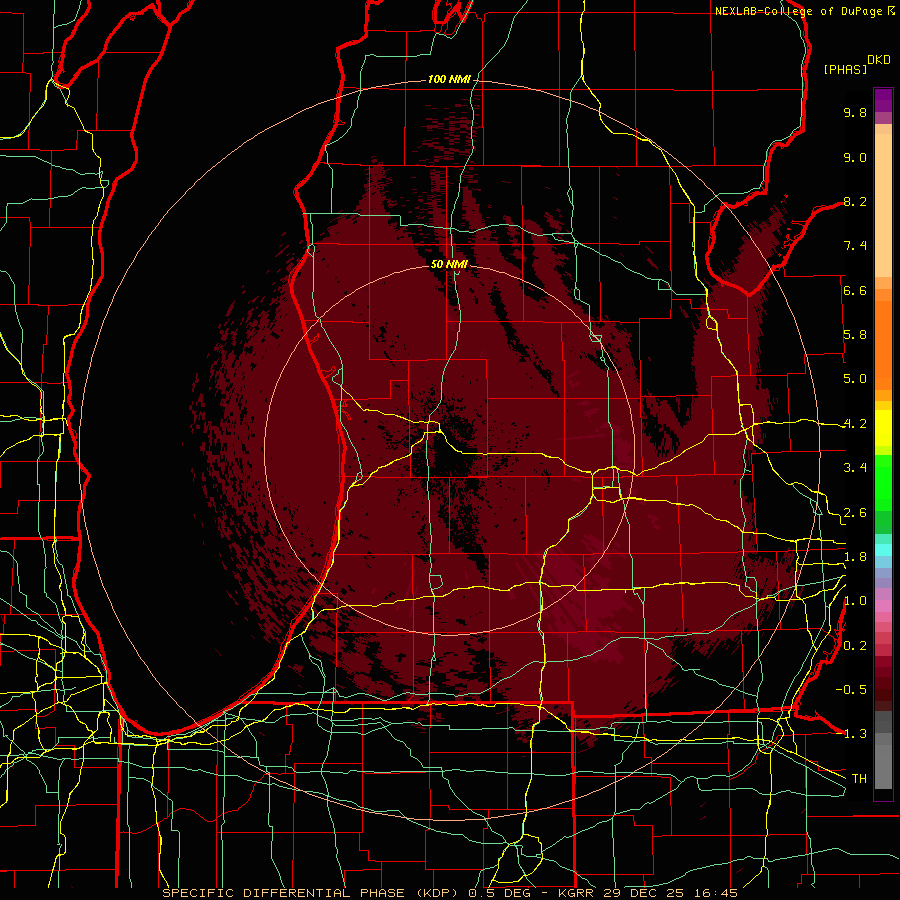Image resolution: width=900 pixels, height=900 pixels.
Task: Click the purple top segment of the color scale
Action: 883,100
